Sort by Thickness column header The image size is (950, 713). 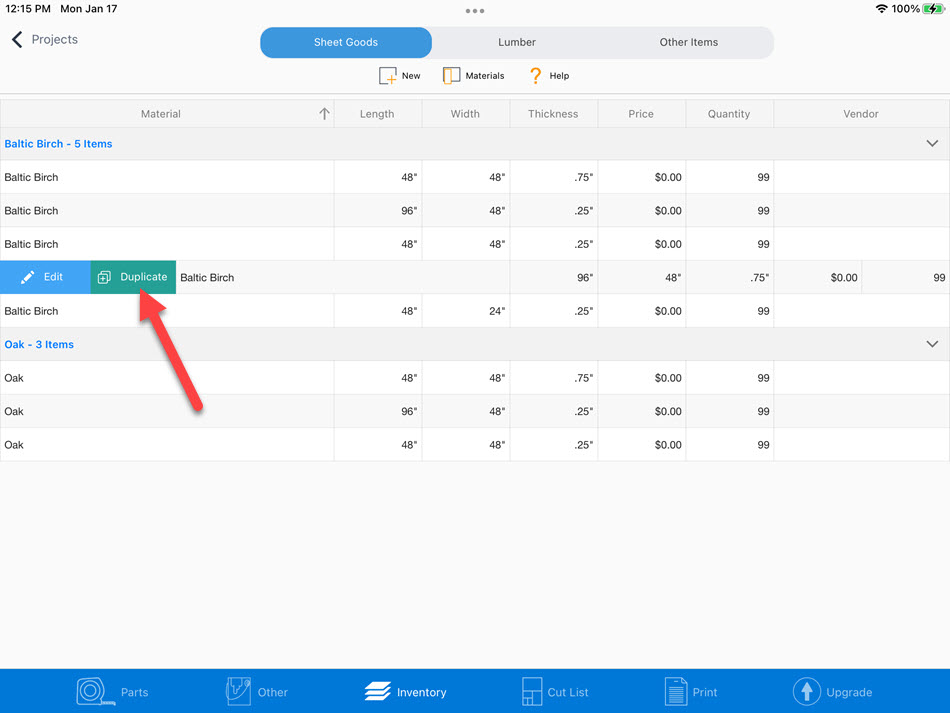pyautogui.click(x=553, y=114)
